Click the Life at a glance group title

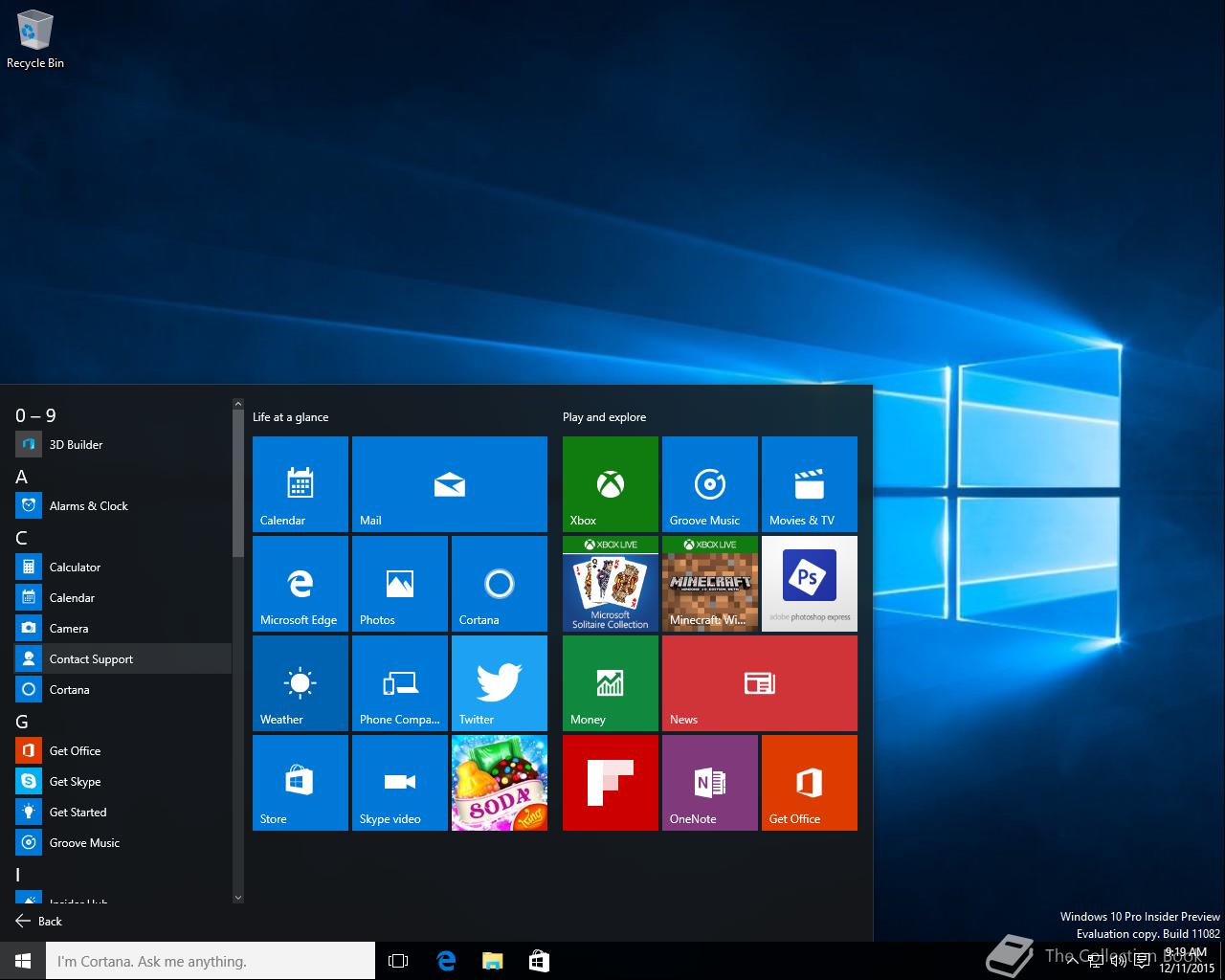(290, 417)
